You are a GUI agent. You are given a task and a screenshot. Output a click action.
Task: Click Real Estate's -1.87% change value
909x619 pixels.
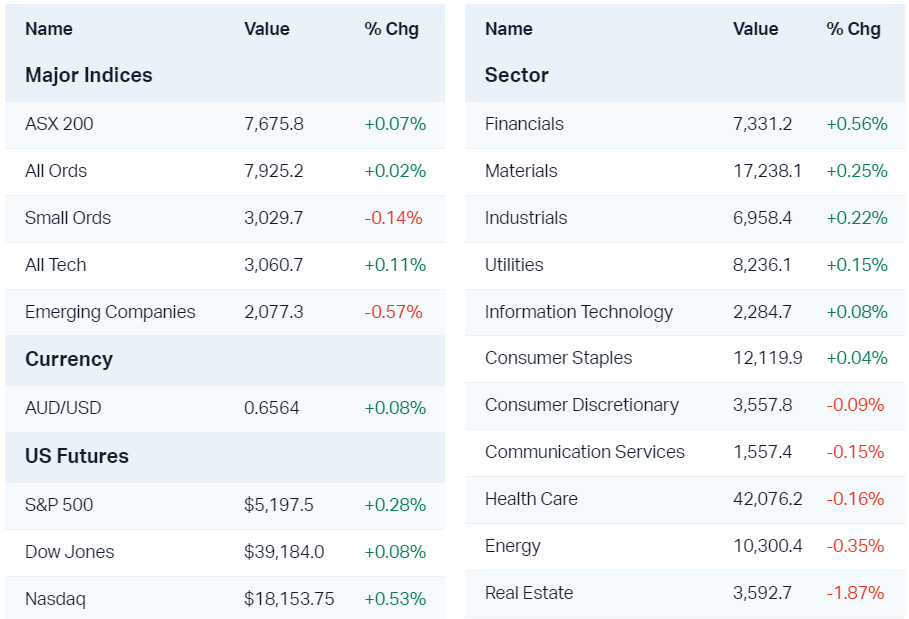855,593
